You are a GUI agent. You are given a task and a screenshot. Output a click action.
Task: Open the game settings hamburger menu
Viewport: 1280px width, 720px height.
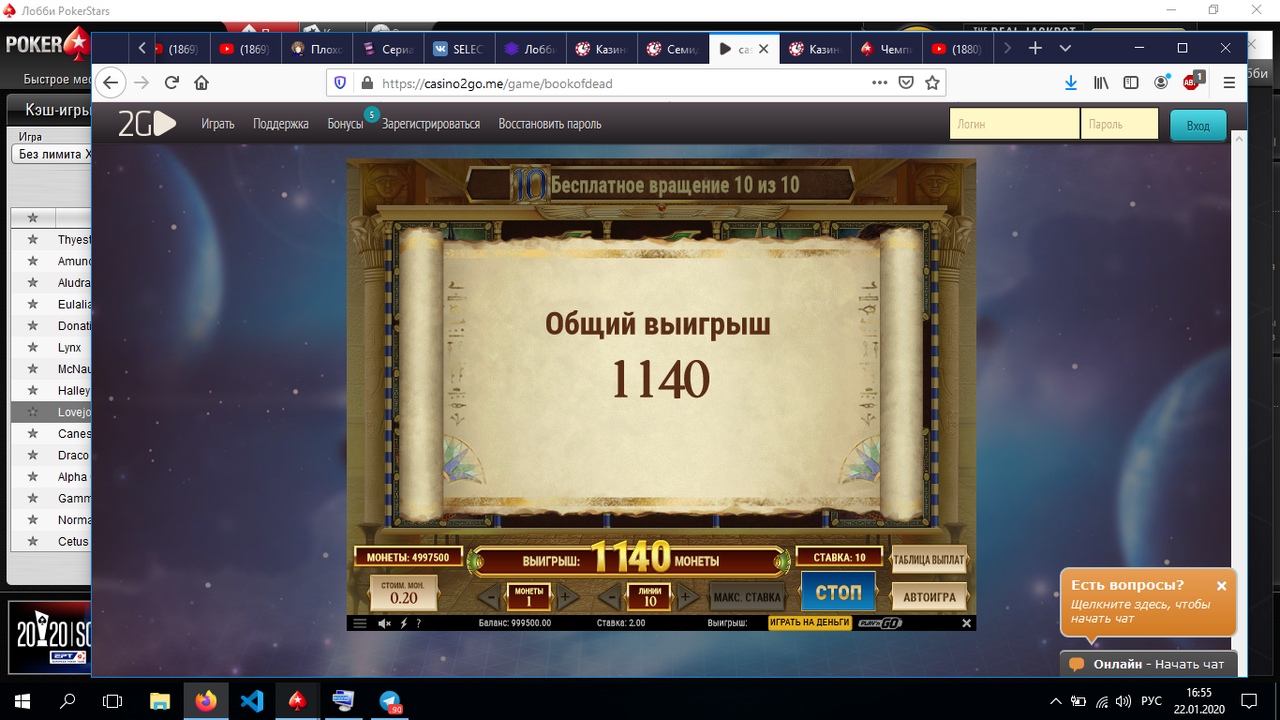pos(360,623)
